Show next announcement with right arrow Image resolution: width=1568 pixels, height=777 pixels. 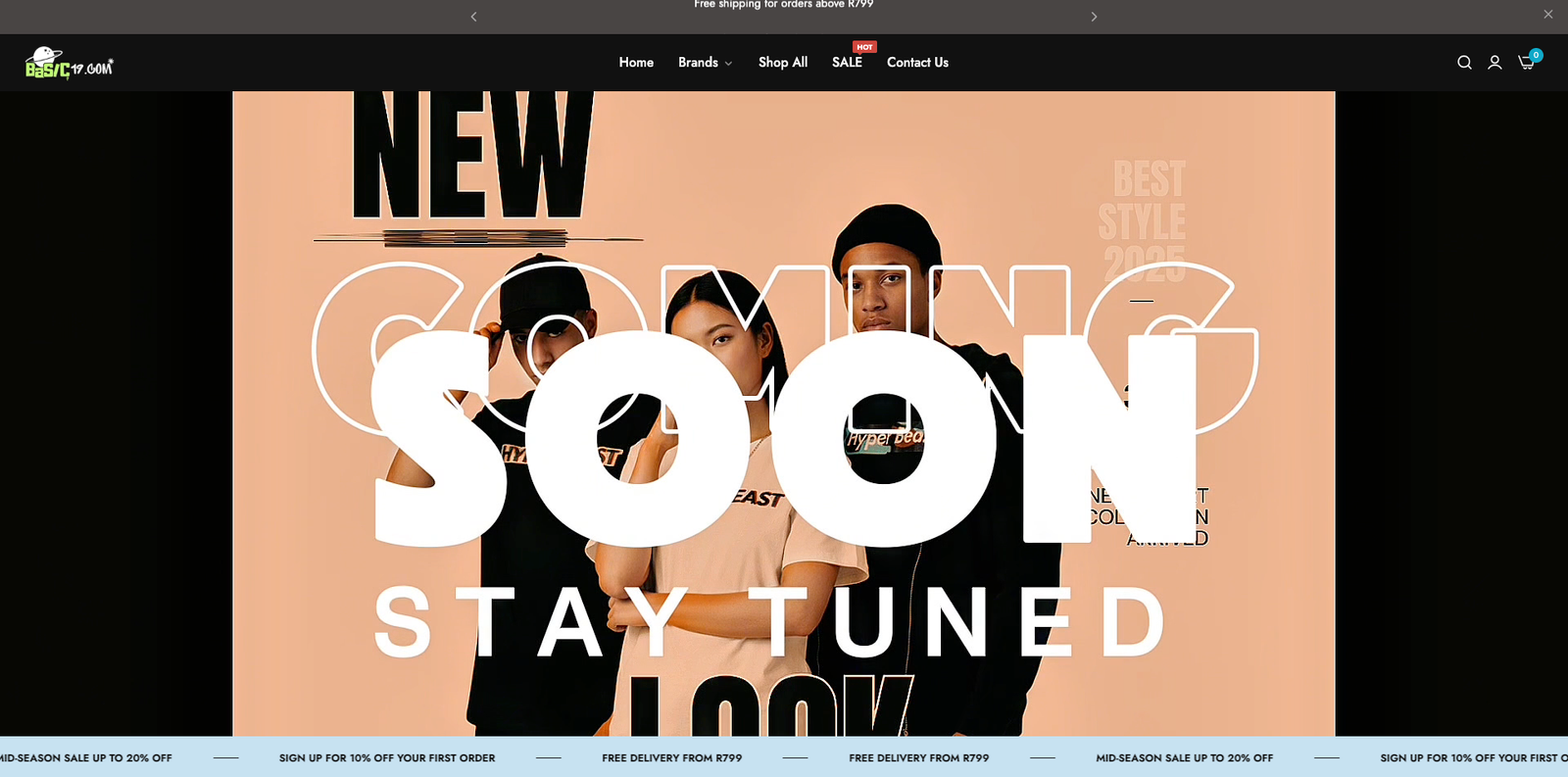click(1094, 17)
